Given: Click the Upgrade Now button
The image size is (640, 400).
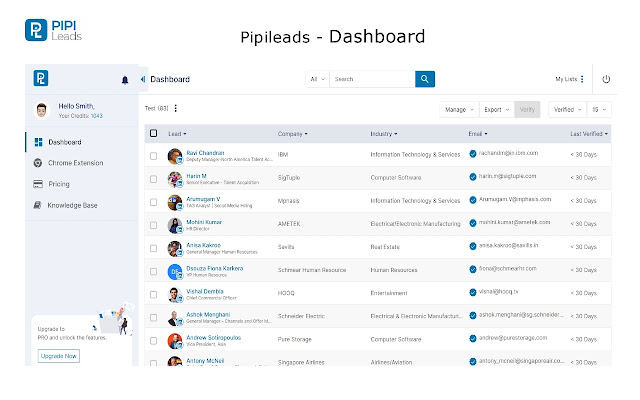Looking at the screenshot, I should pyautogui.click(x=59, y=356).
